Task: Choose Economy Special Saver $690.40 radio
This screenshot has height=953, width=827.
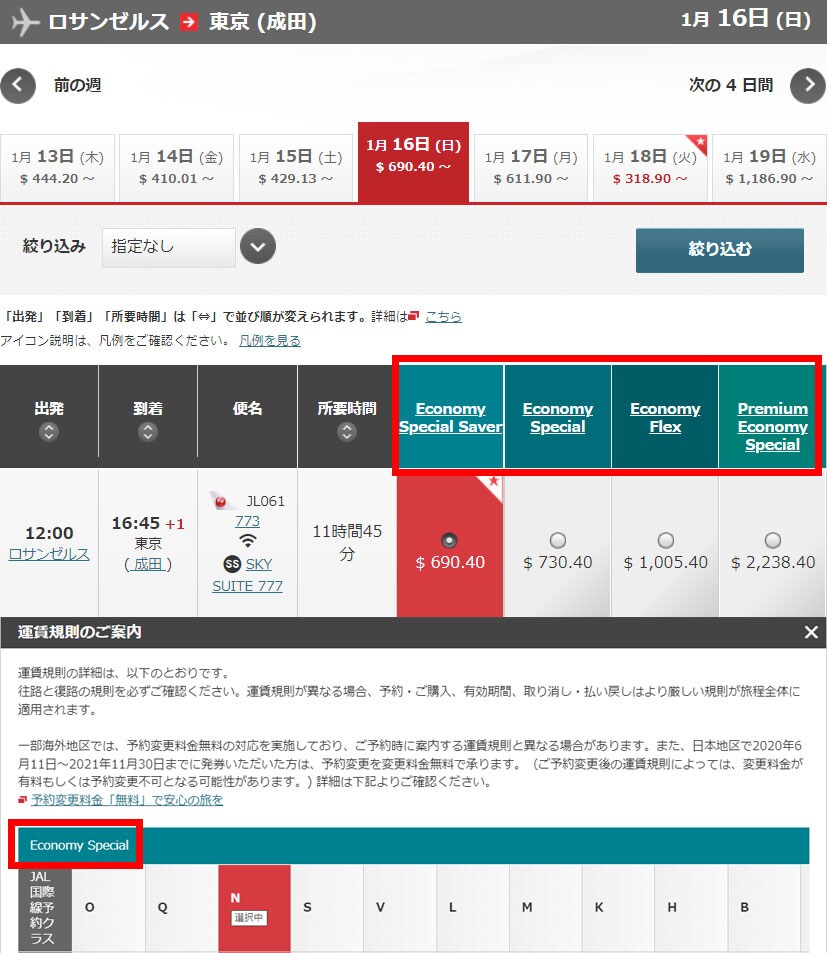Action: pyautogui.click(x=450, y=540)
